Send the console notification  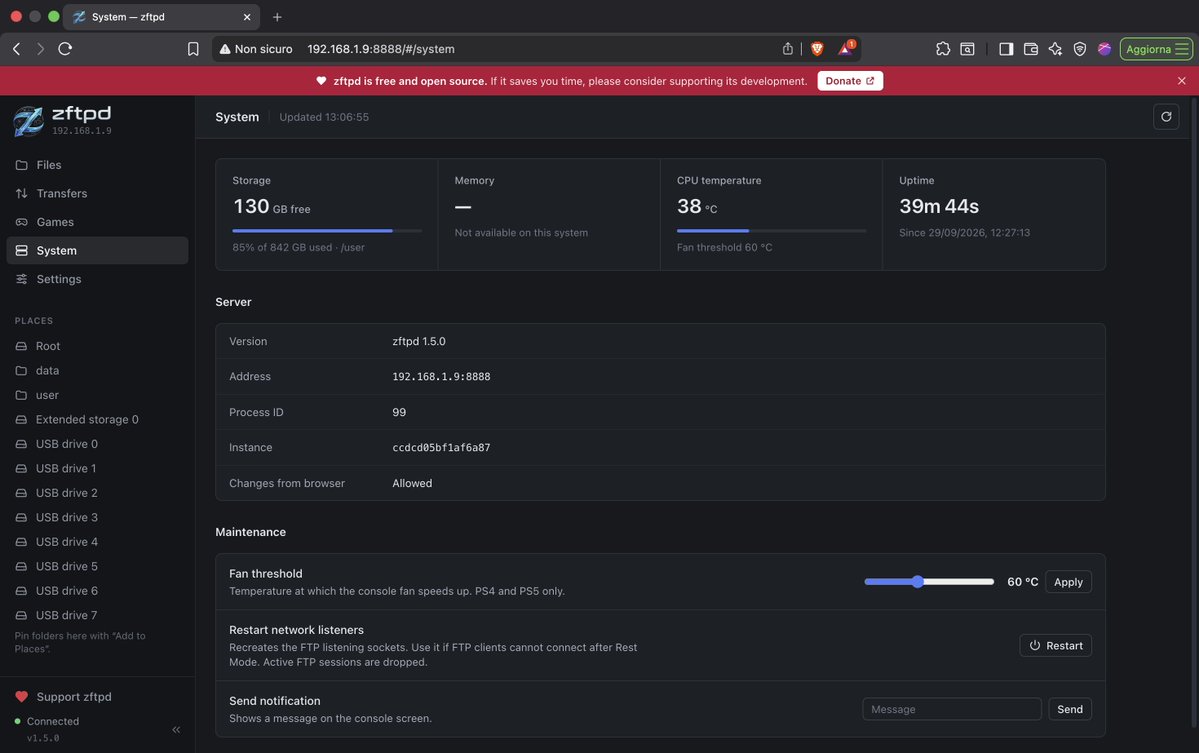1070,709
